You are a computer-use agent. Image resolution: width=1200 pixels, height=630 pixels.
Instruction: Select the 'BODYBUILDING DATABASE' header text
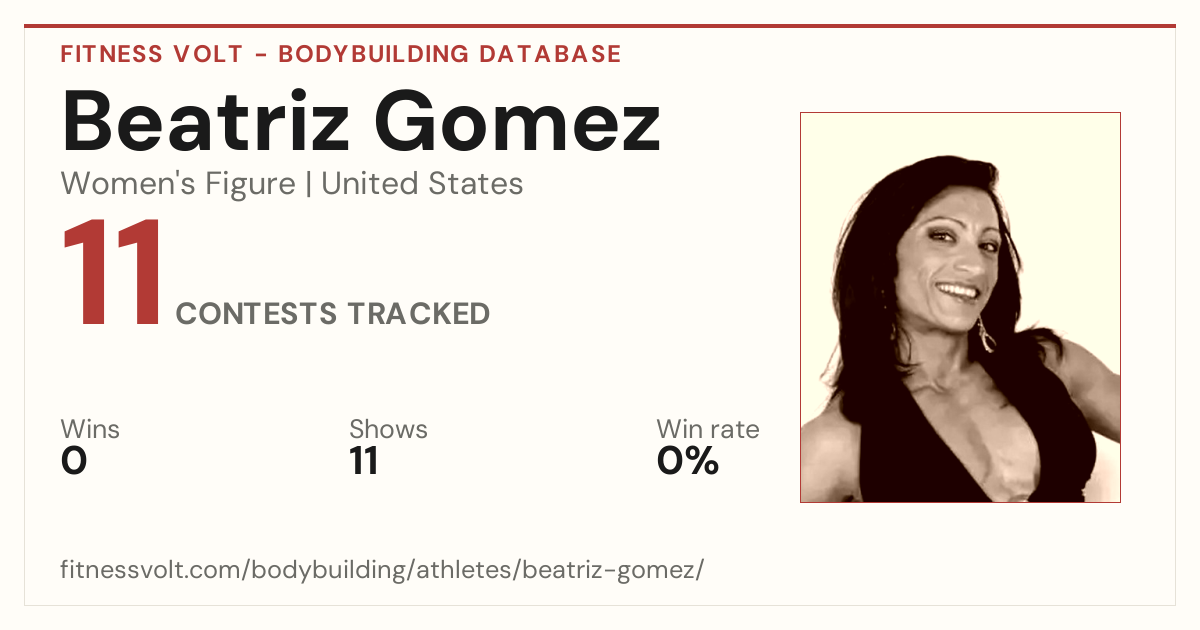pos(450,54)
